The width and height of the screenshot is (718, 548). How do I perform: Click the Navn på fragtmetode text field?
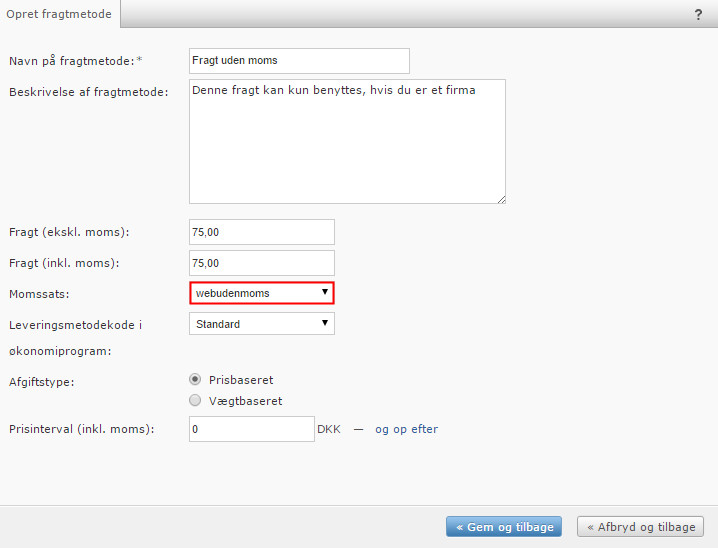299,61
